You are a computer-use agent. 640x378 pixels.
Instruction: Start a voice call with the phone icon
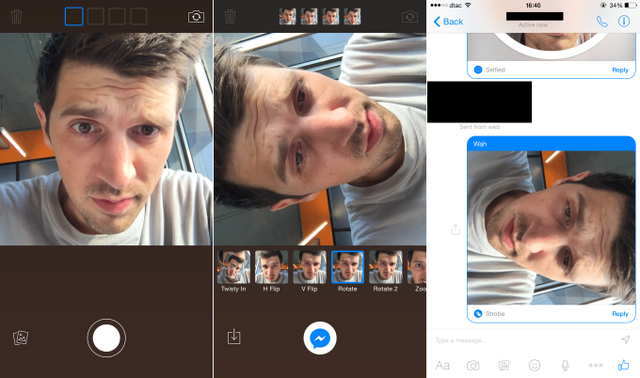click(x=602, y=21)
